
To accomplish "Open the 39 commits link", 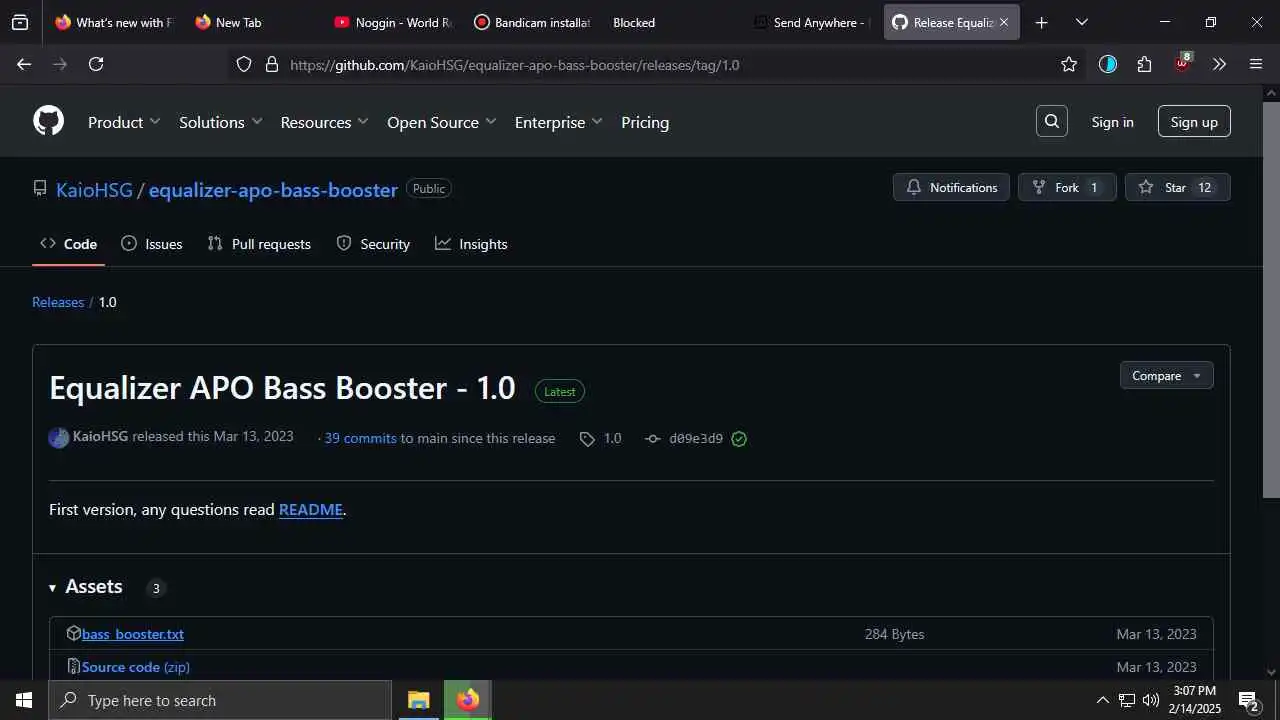I will (360, 438).
